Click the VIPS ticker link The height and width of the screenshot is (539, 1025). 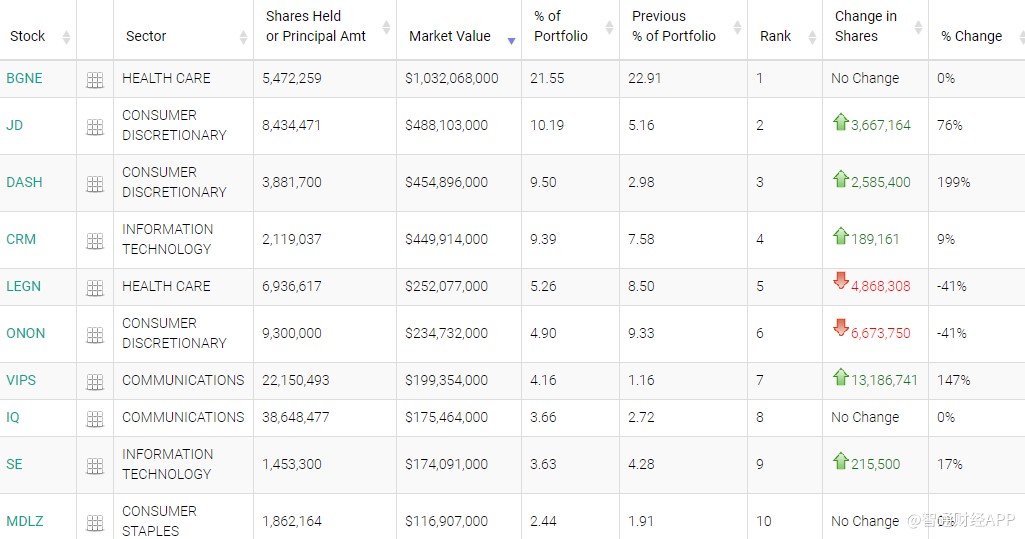pos(21,380)
